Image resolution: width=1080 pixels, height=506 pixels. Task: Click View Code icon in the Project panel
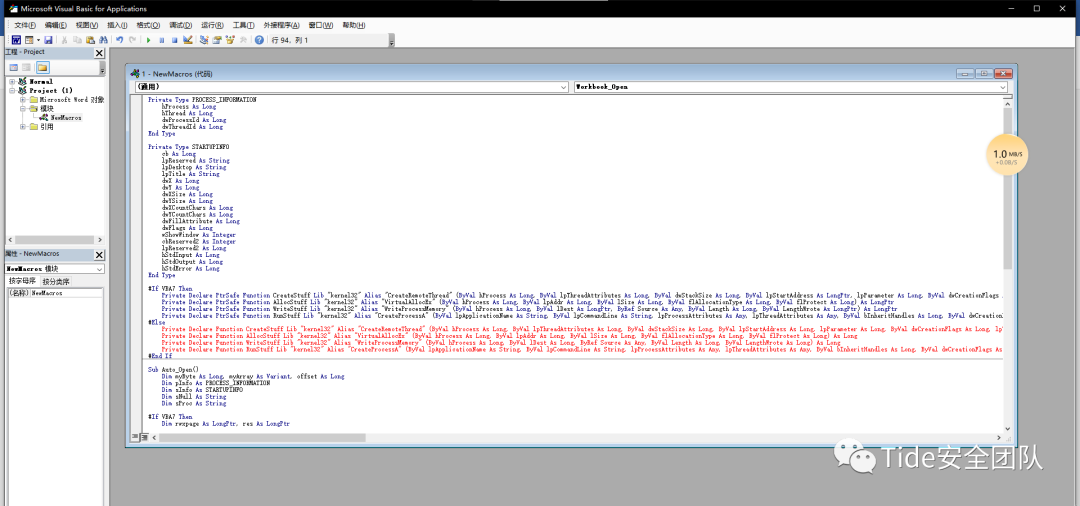point(13,67)
